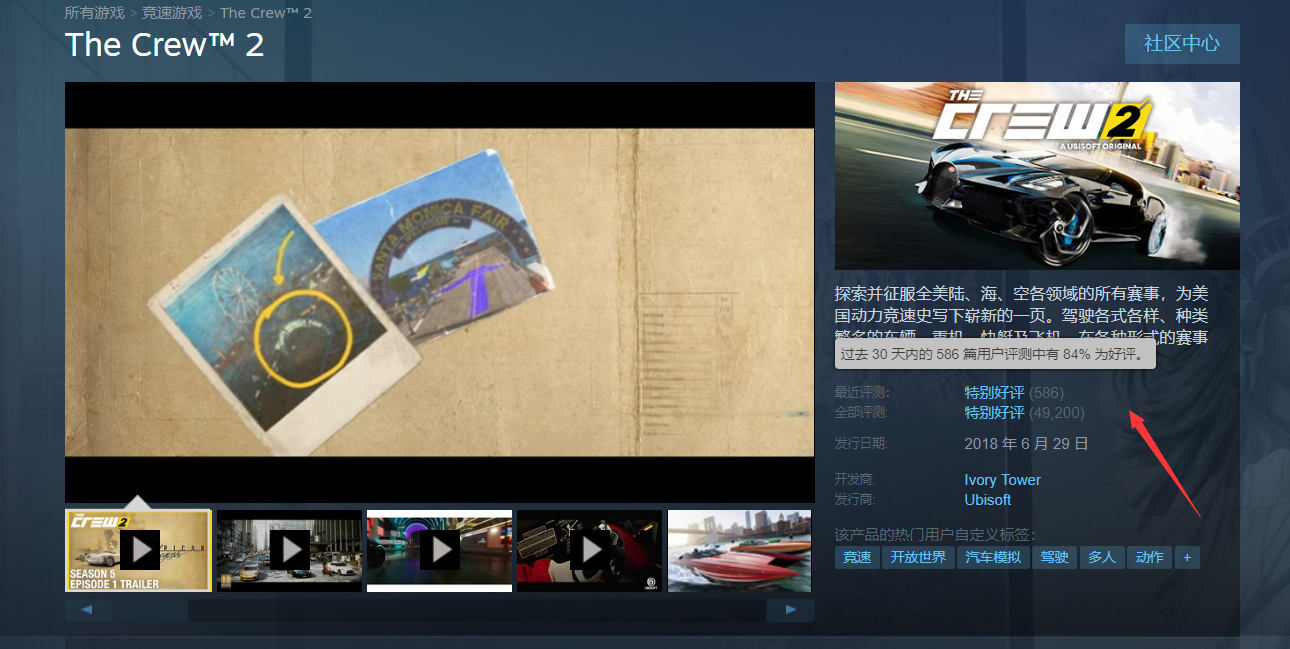The width and height of the screenshot is (1290, 649).
Task: Select the 驾驶 tag
Action: 1054,557
